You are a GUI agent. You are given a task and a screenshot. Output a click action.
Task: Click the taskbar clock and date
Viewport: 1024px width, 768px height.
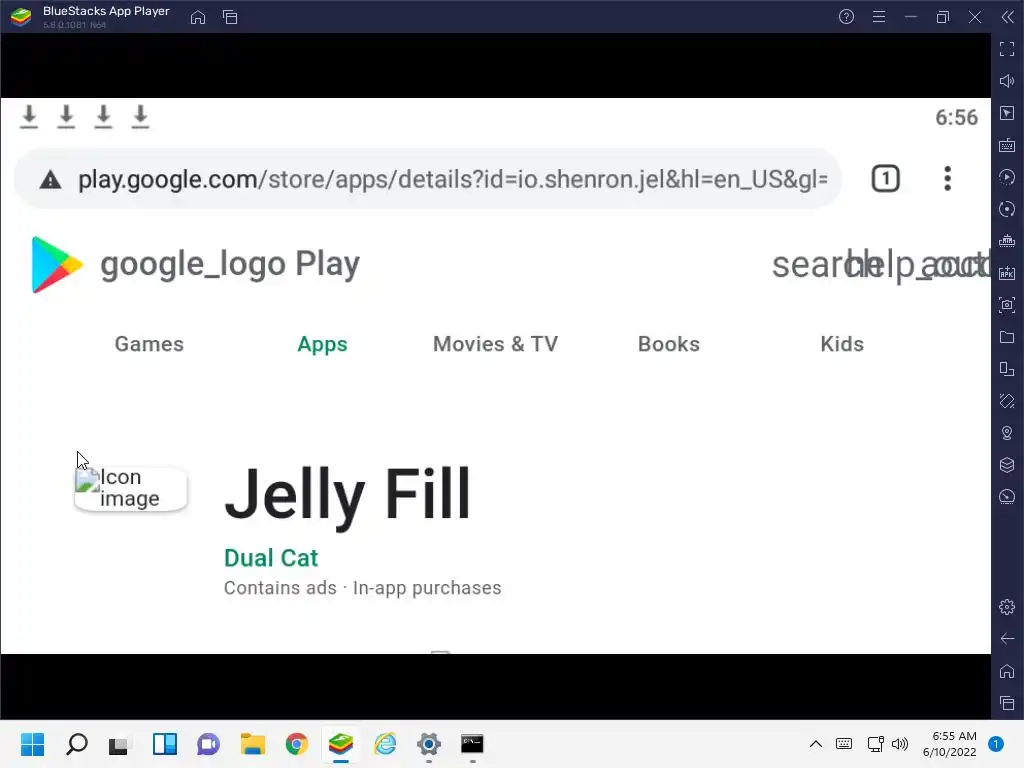(x=950, y=744)
